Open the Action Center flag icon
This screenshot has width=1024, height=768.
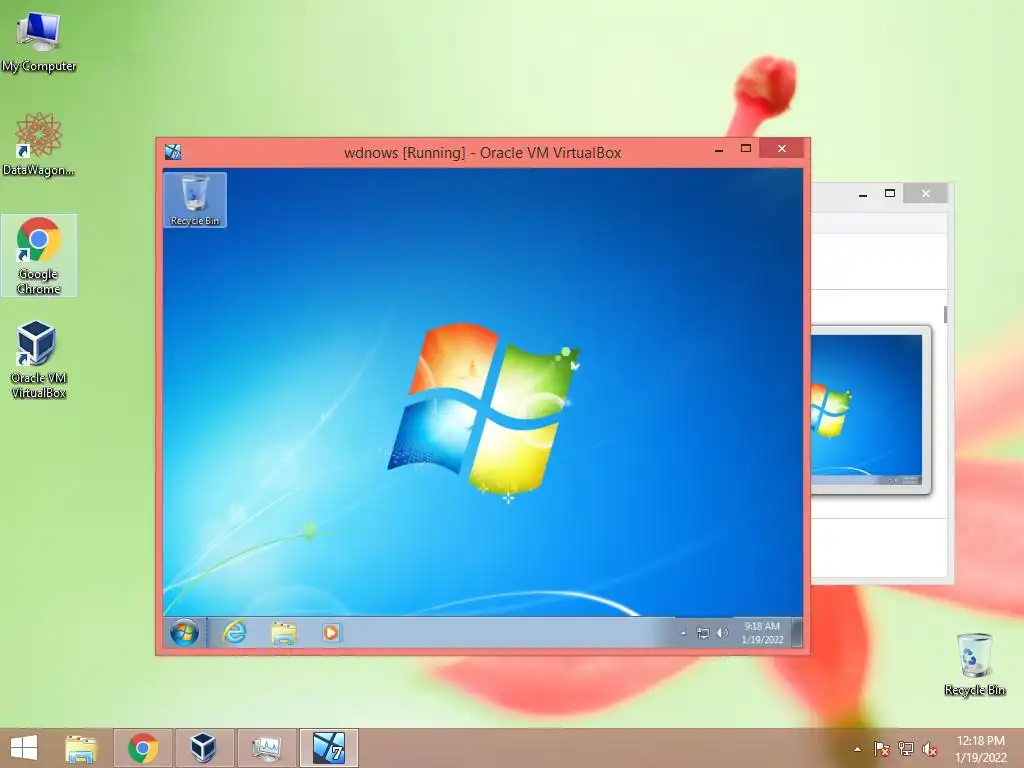tap(881, 749)
